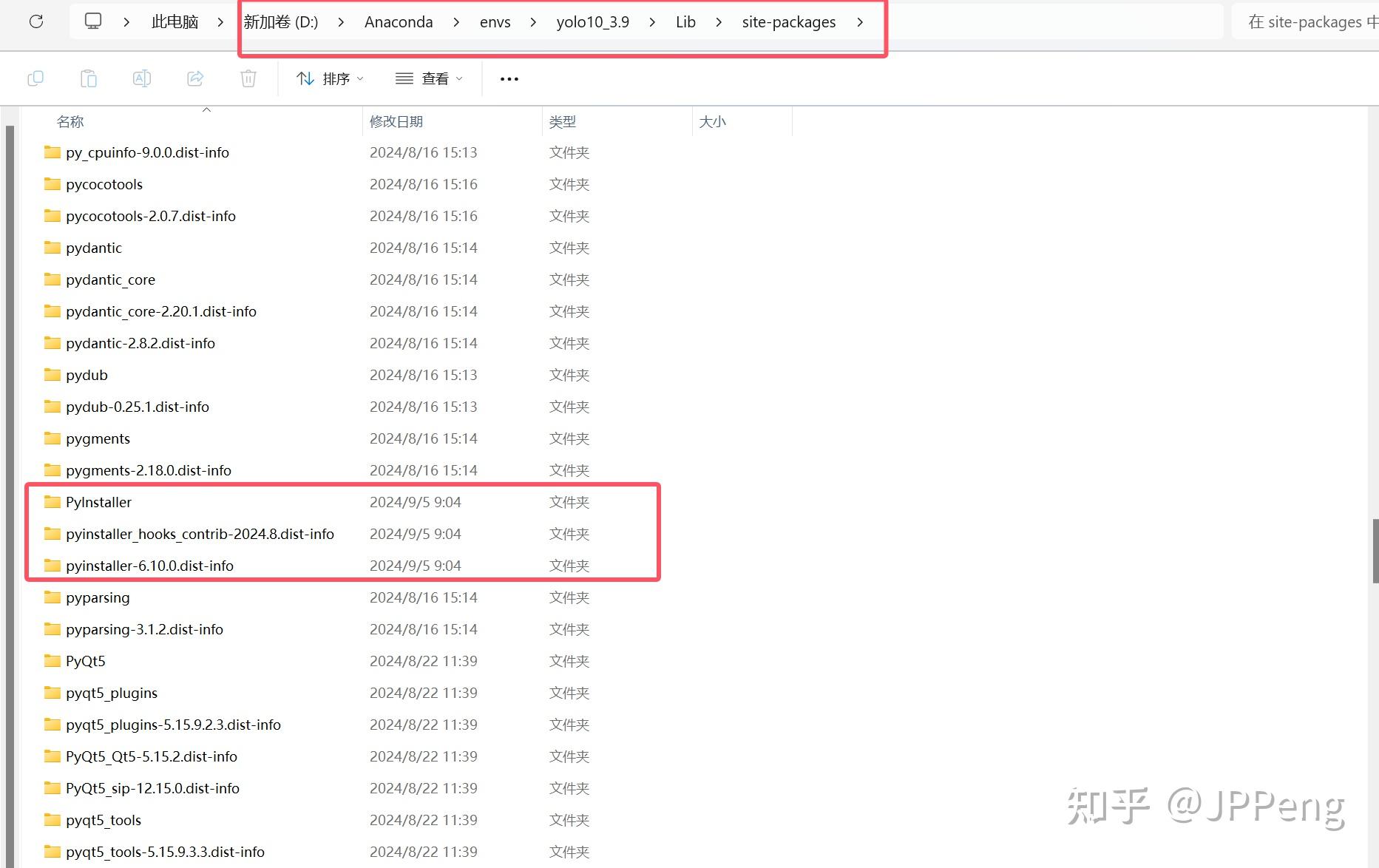Open the See more ellipsis menu
Screen dimensions: 1379x868
508,78
